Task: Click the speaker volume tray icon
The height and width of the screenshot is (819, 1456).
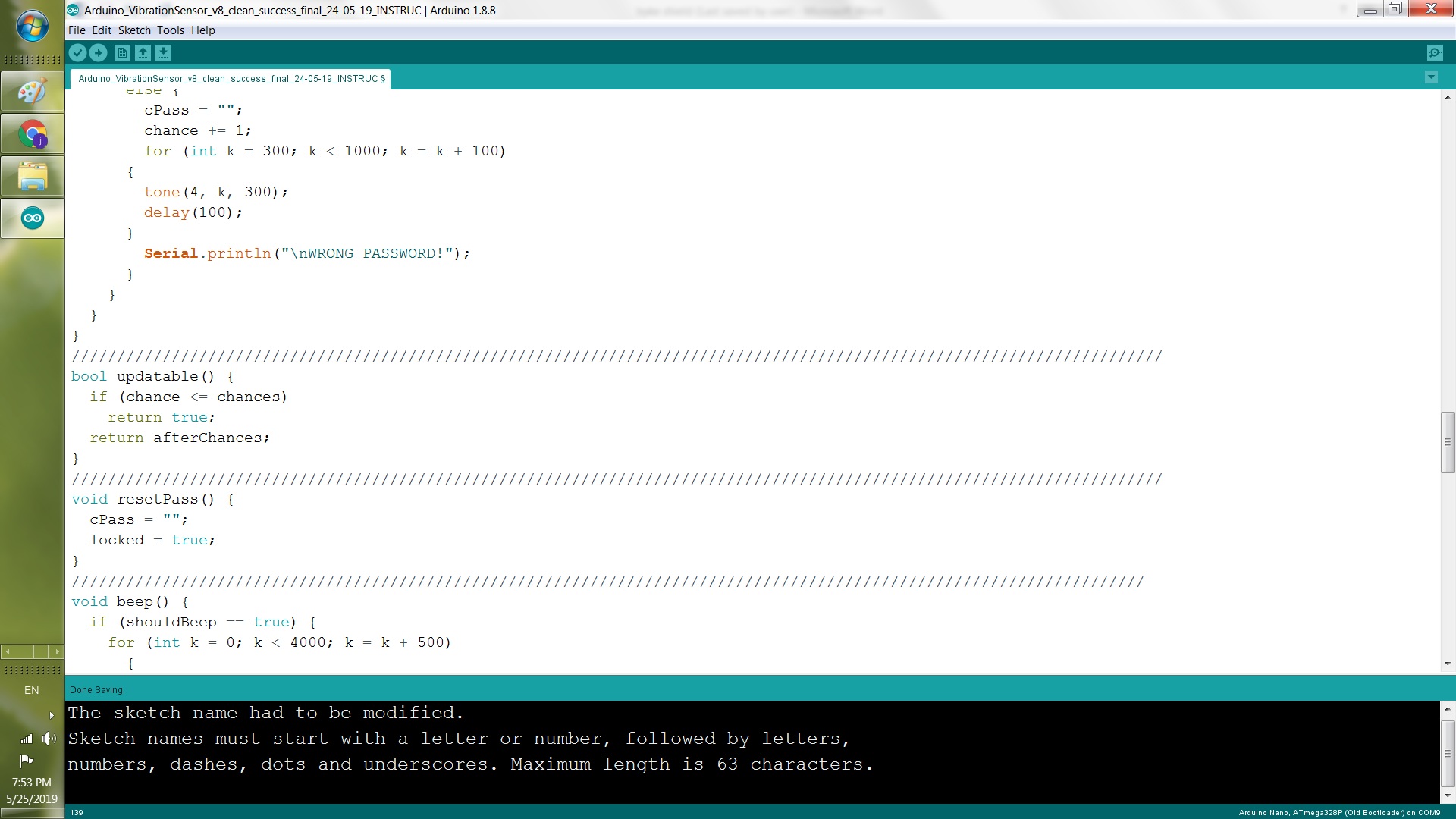Action: [x=49, y=739]
